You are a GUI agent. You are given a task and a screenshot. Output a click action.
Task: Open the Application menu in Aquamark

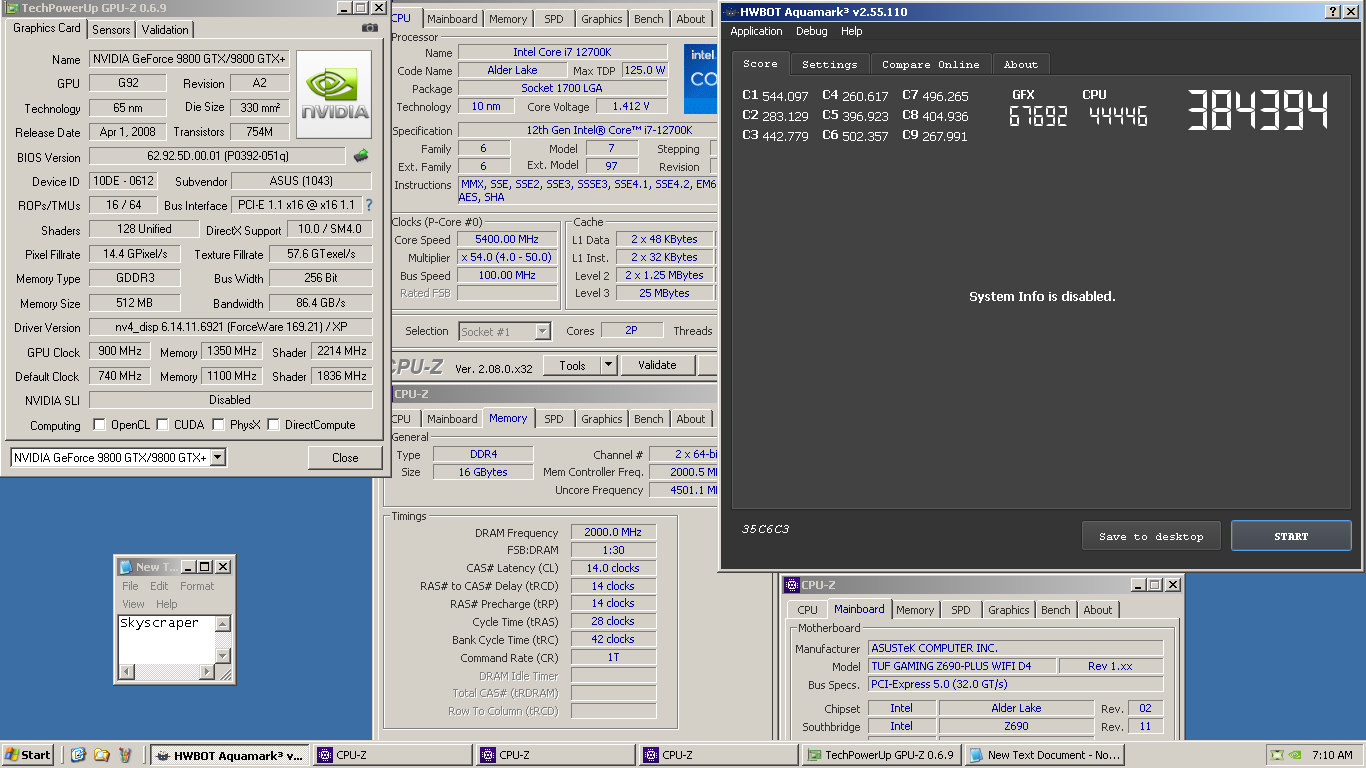[x=756, y=31]
